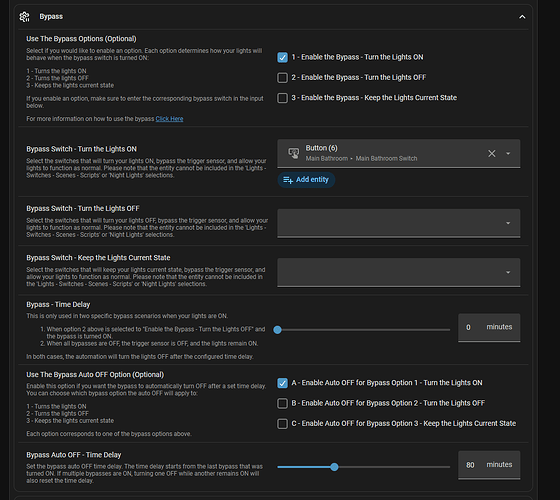Click the Button (6) entity device icon

pyautogui.click(x=294, y=153)
